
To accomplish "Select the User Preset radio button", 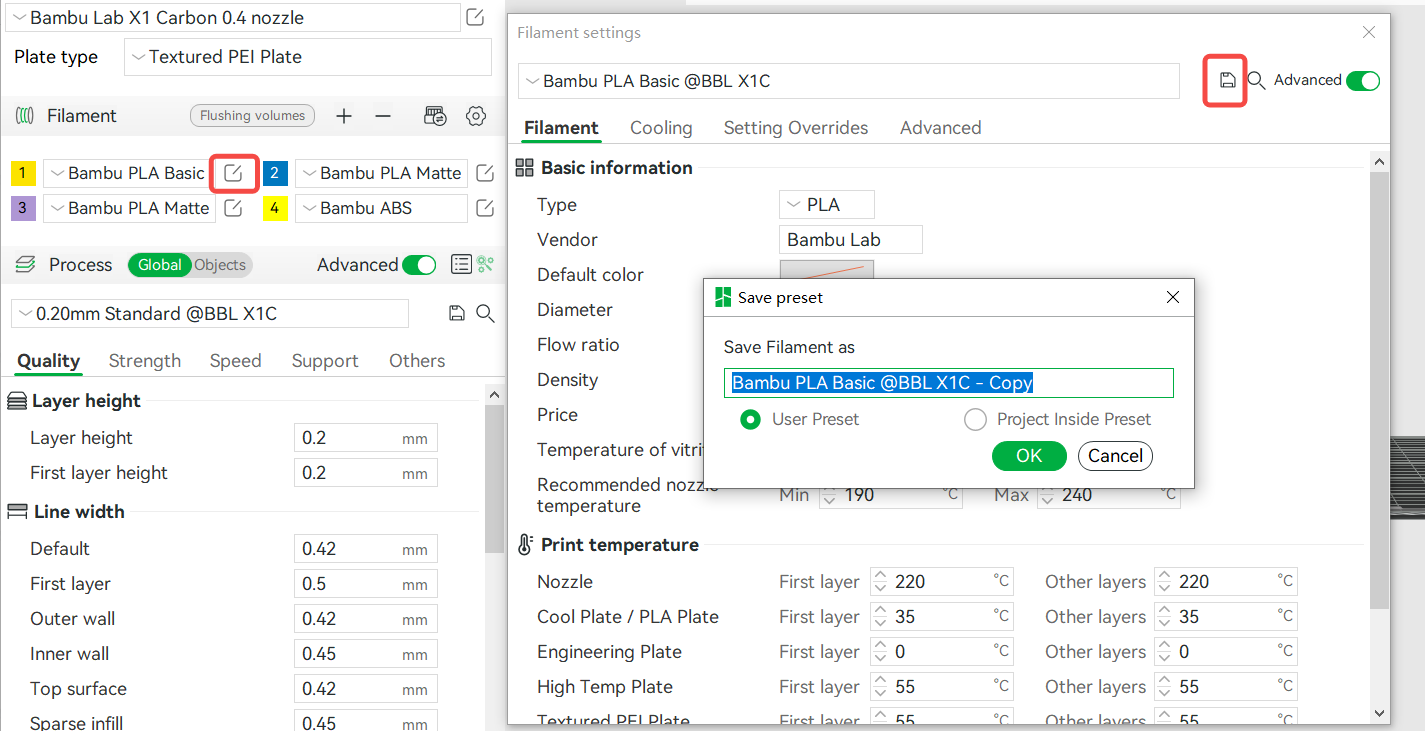I will (x=750, y=419).
